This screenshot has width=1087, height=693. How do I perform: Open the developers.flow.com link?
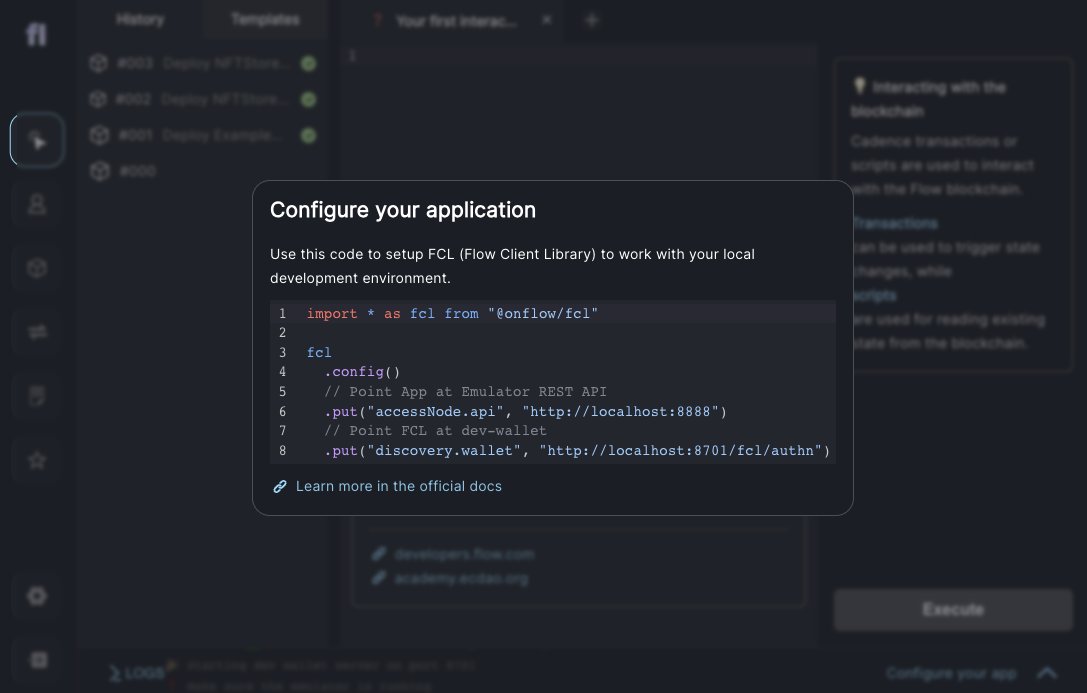coord(464,554)
